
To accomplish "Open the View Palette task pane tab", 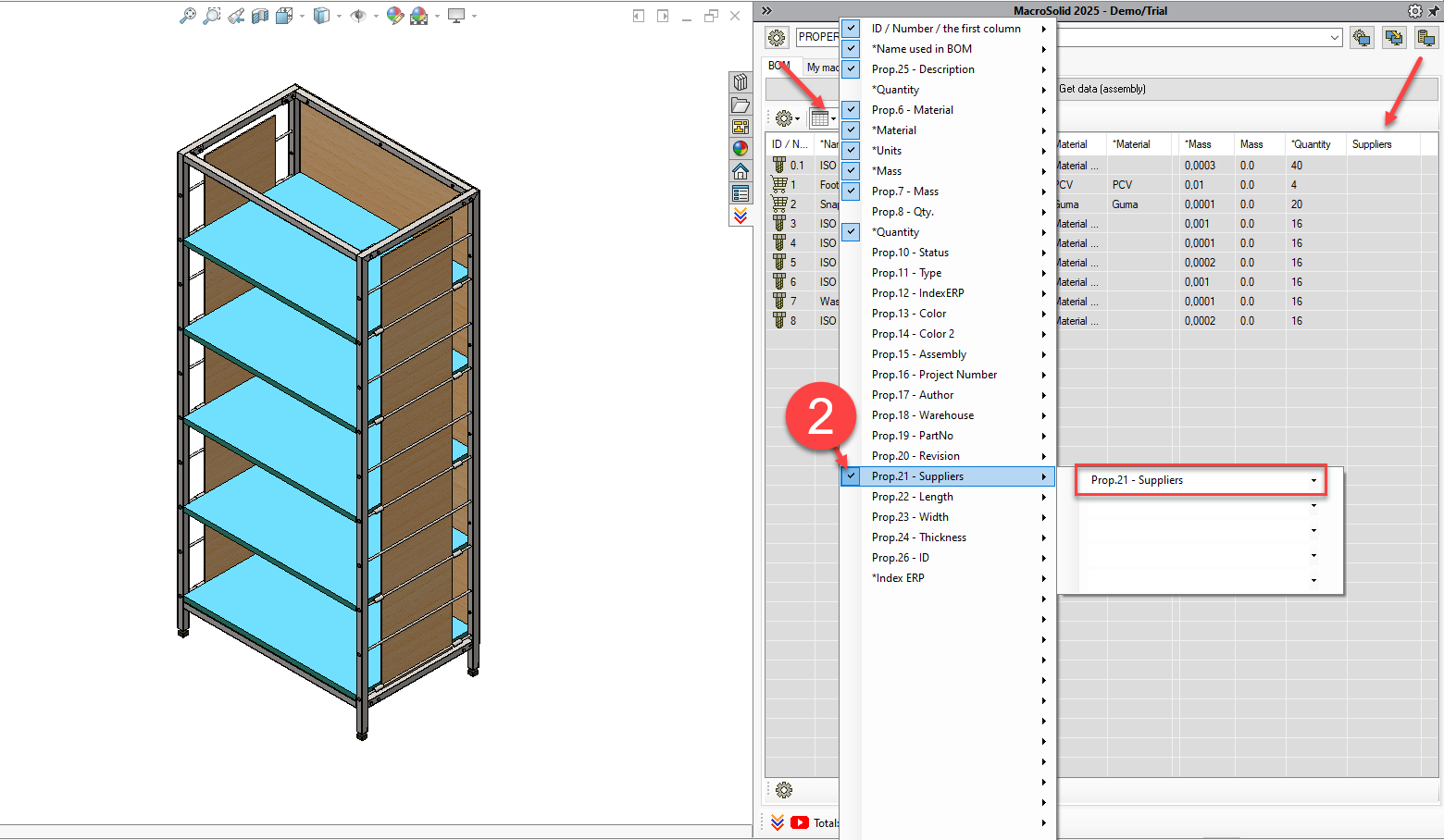I will click(x=741, y=127).
